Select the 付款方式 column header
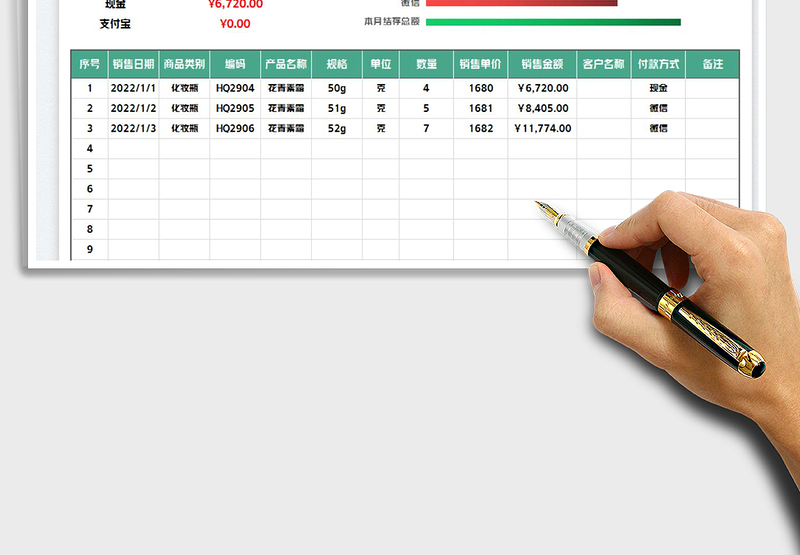800x555 pixels. click(658, 64)
